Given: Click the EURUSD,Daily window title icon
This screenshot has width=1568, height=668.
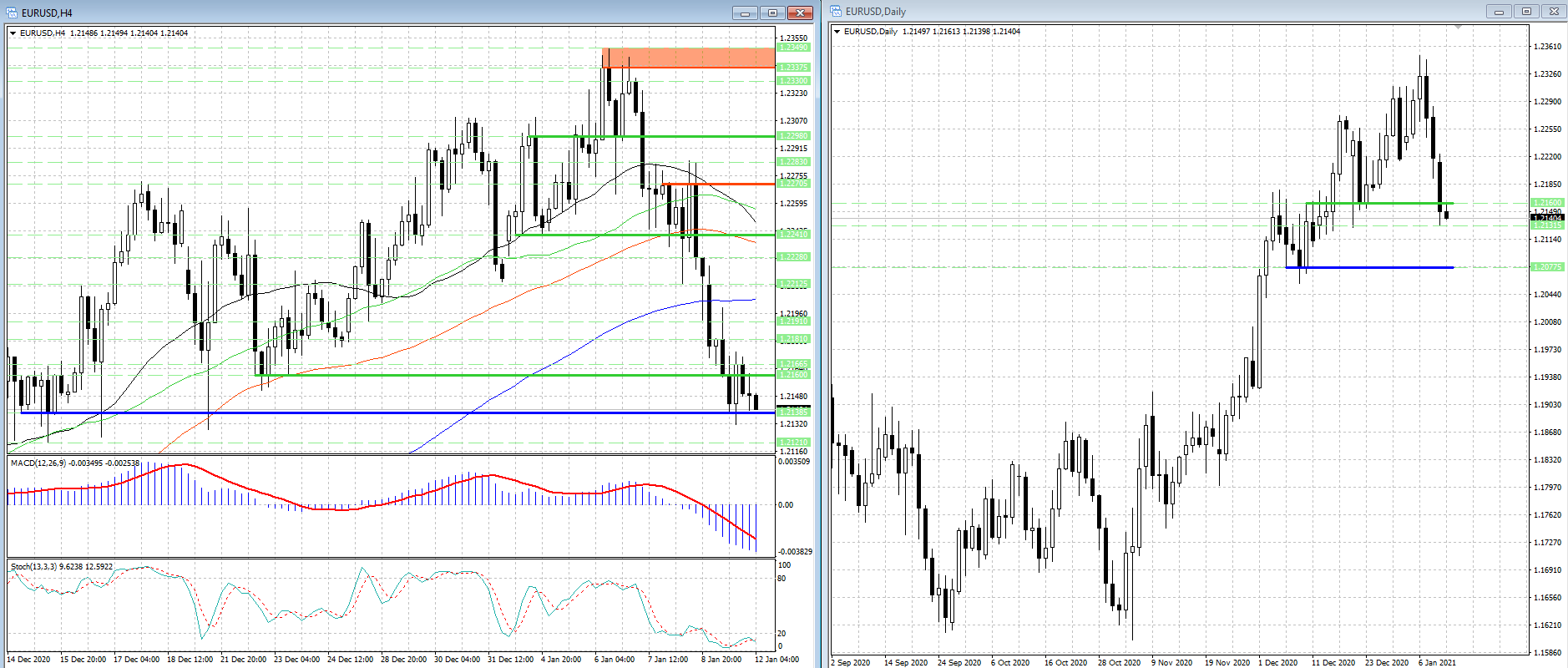Looking at the screenshot, I should coord(836,12).
